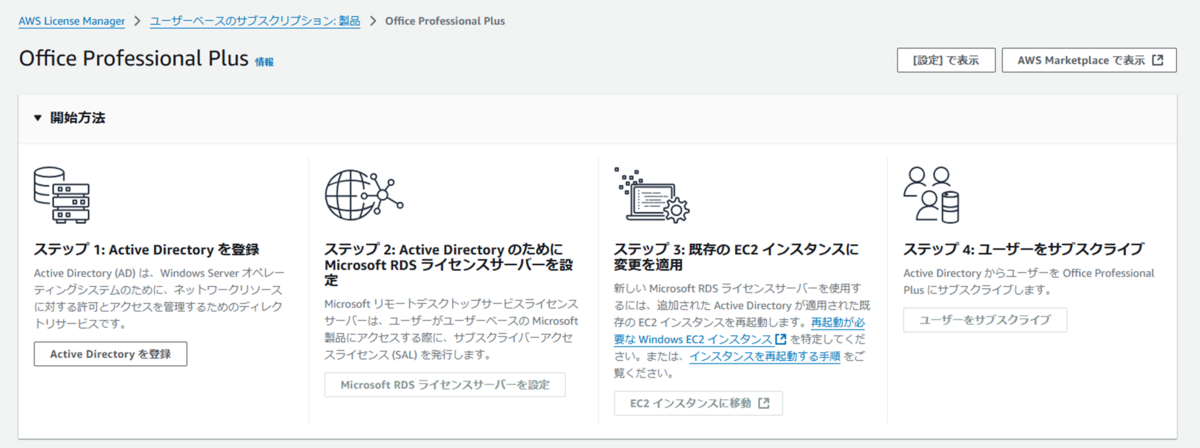The width and height of the screenshot is (1200, 448).
Task: Click external icon after Windows EC2 インスタンス link
Action: pos(781,340)
